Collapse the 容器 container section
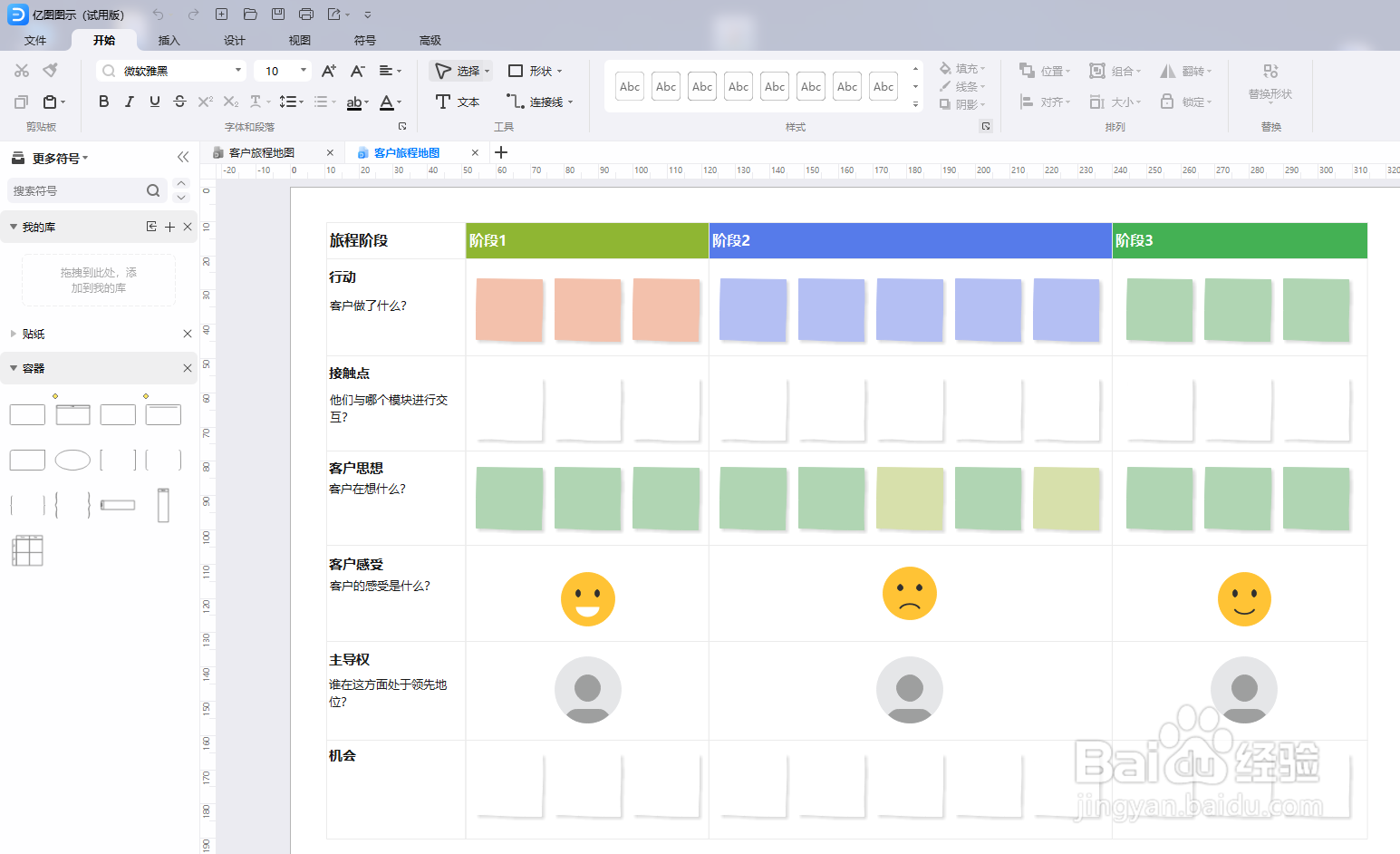This screenshot has width=1400, height=854. click(14, 368)
